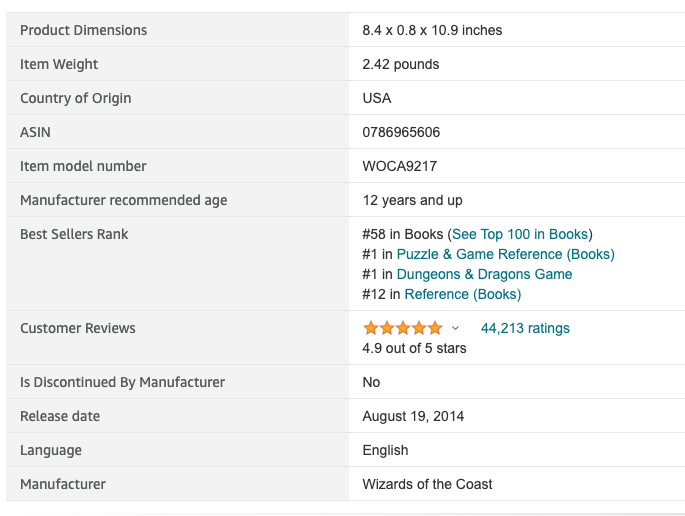This screenshot has height=516, width=685.
Task: Open the 44,213 ratings link
Action: pyautogui.click(x=525, y=328)
